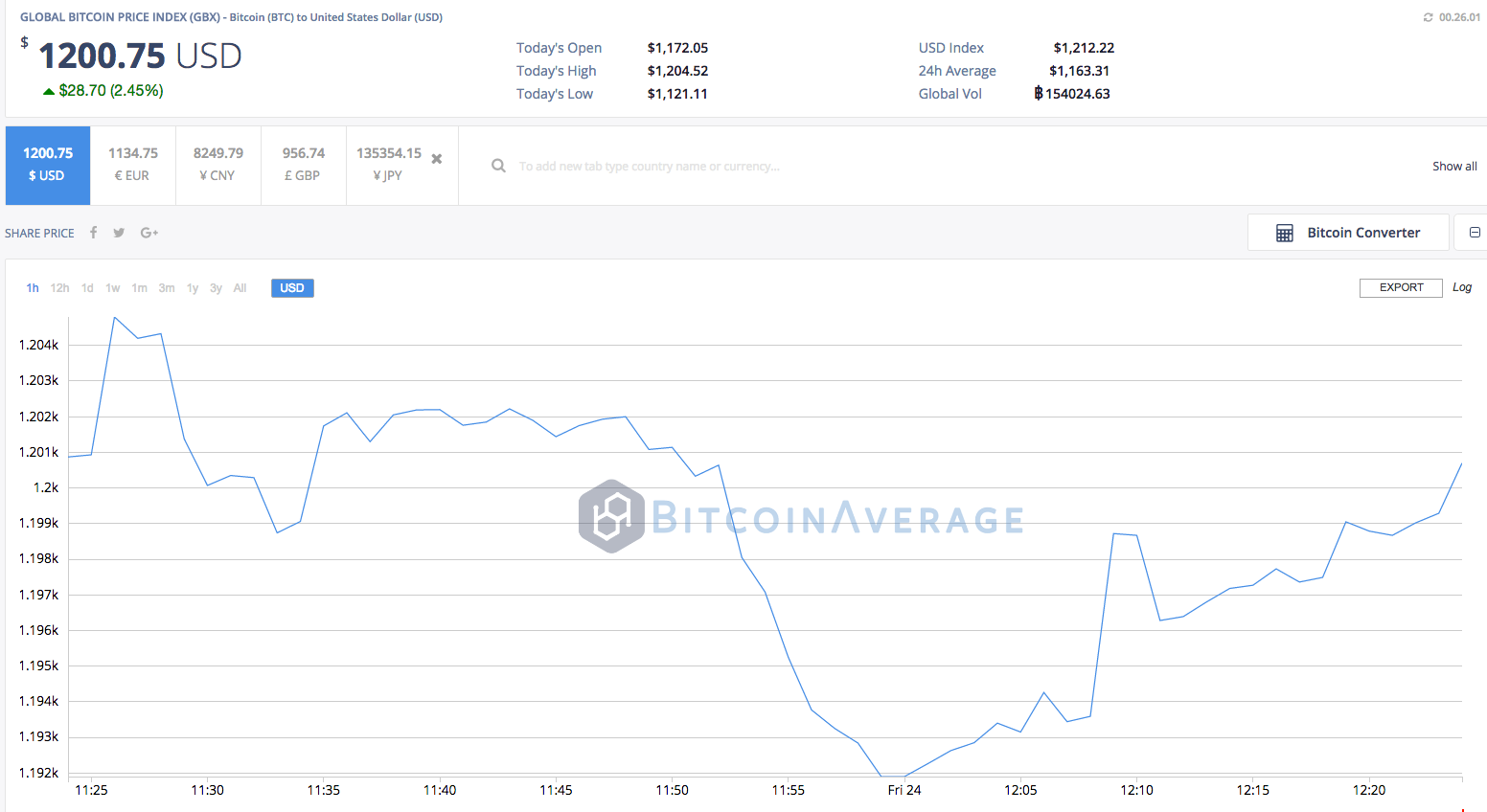Image resolution: width=1487 pixels, height=812 pixels.
Task: Select the All time range
Action: coord(240,287)
